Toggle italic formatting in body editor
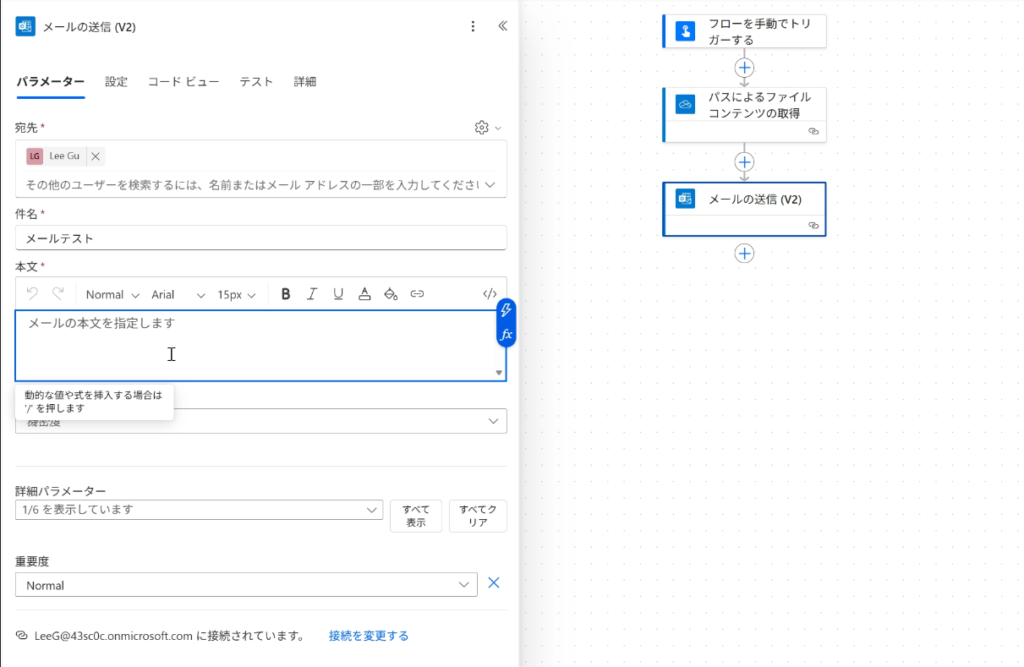 312,294
